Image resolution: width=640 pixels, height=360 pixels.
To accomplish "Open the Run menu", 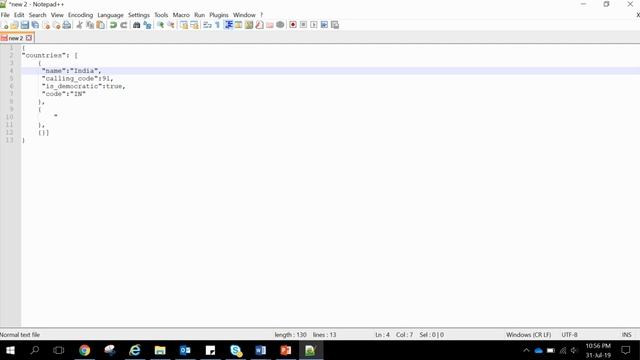I will pyautogui.click(x=200, y=15).
